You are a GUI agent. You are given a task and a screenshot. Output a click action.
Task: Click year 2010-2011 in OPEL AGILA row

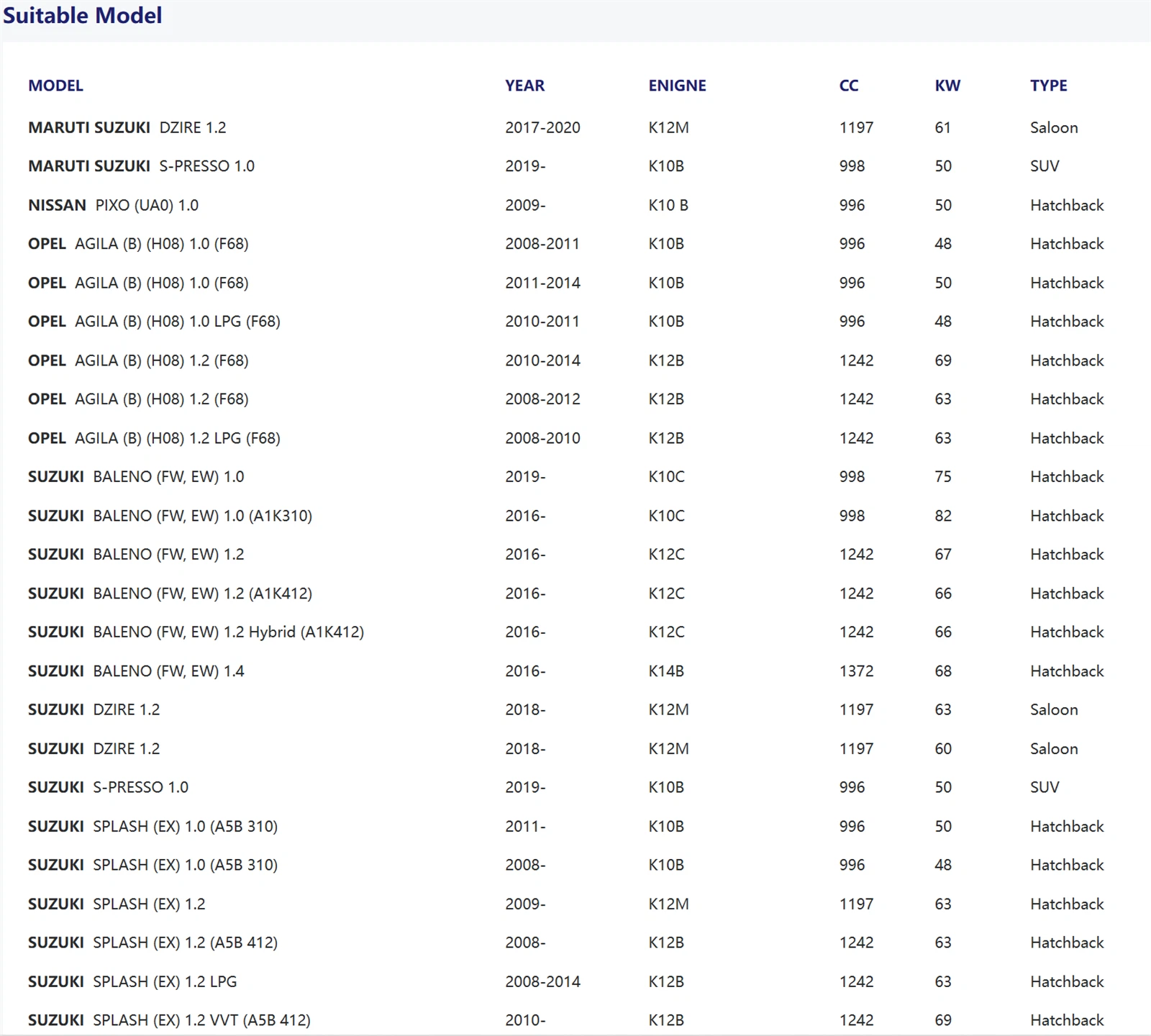[542, 322]
